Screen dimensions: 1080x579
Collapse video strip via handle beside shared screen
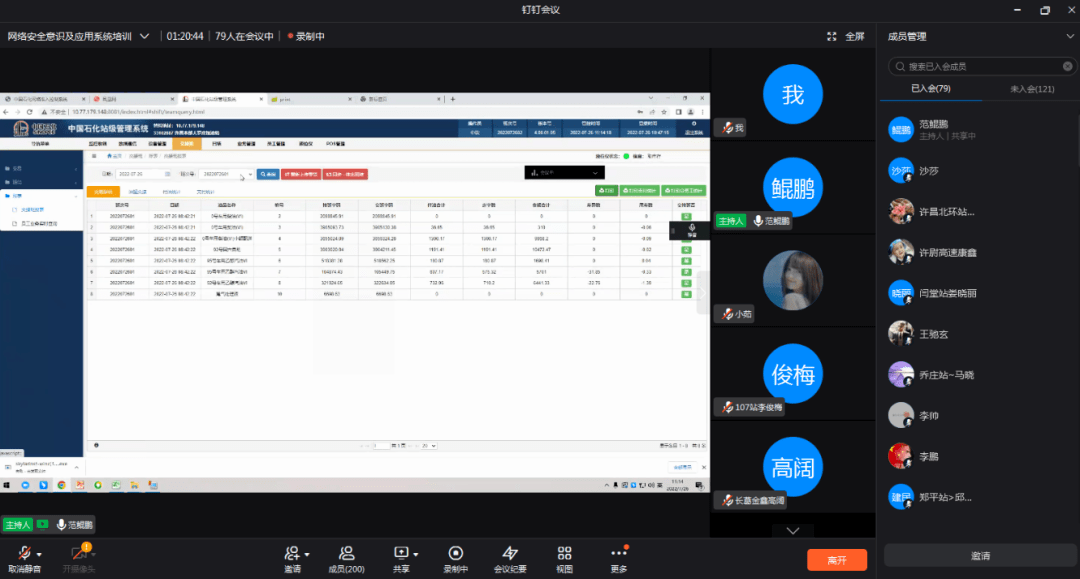[703, 293]
